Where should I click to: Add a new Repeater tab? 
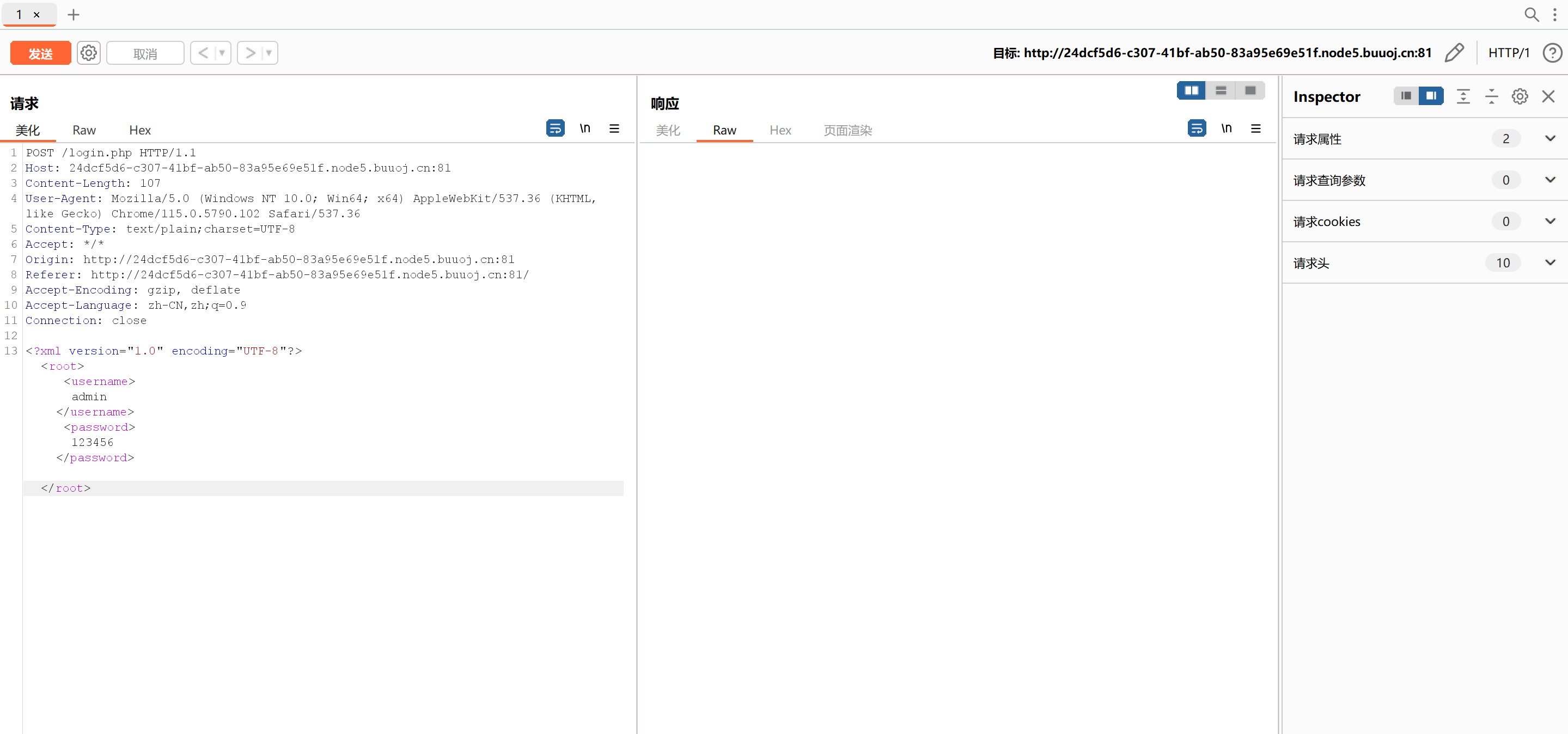[x=73, y=14]
